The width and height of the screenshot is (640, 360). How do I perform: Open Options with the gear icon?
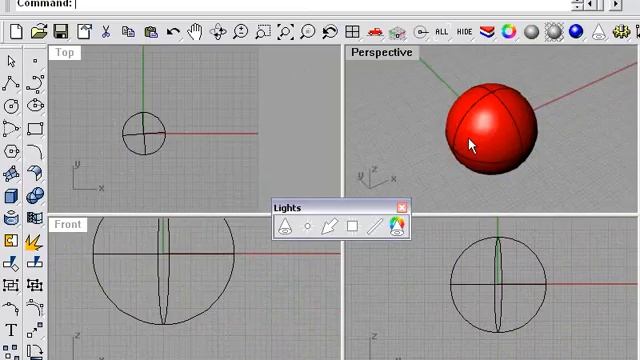[621, 31]
